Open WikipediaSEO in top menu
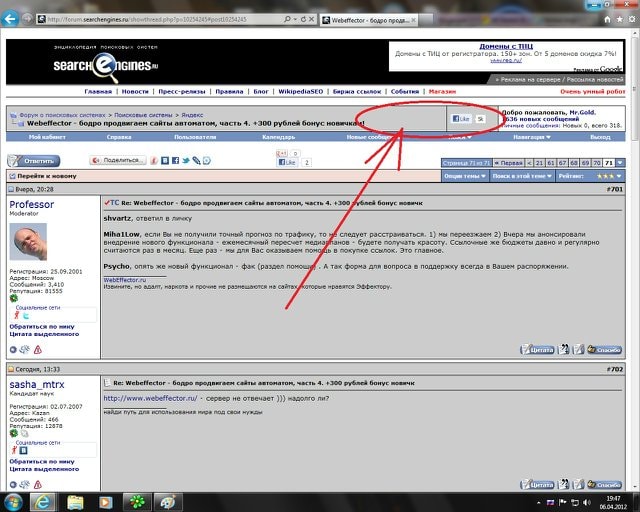The height and width of the screenshot is (512, 640). pos(301,91)
